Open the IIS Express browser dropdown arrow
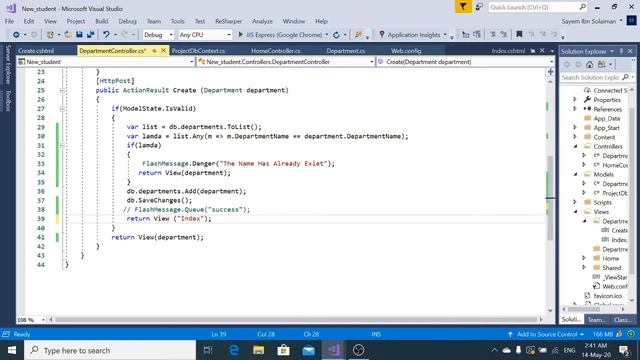The width and height of the screenshot is (640, 360). (x=327, y=35)
